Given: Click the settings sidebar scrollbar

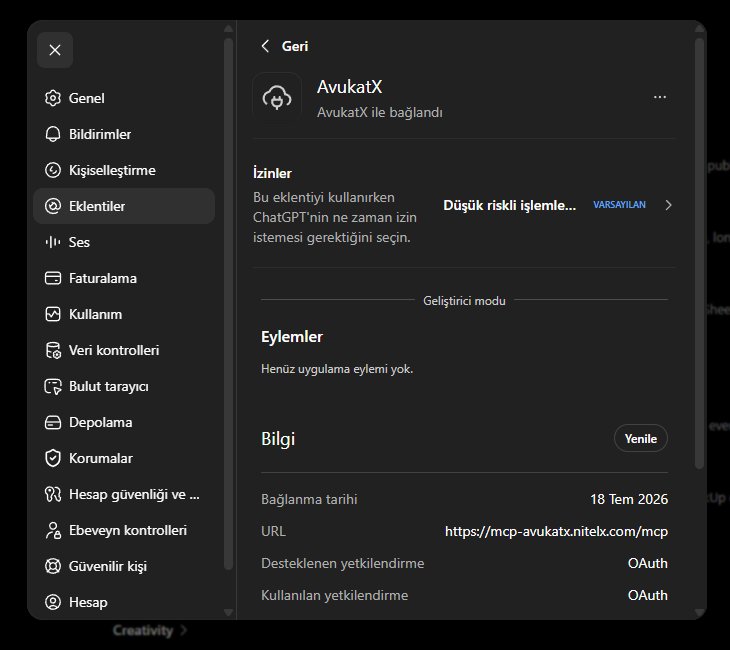Looking at the screenshot, I should coord(228,304).
